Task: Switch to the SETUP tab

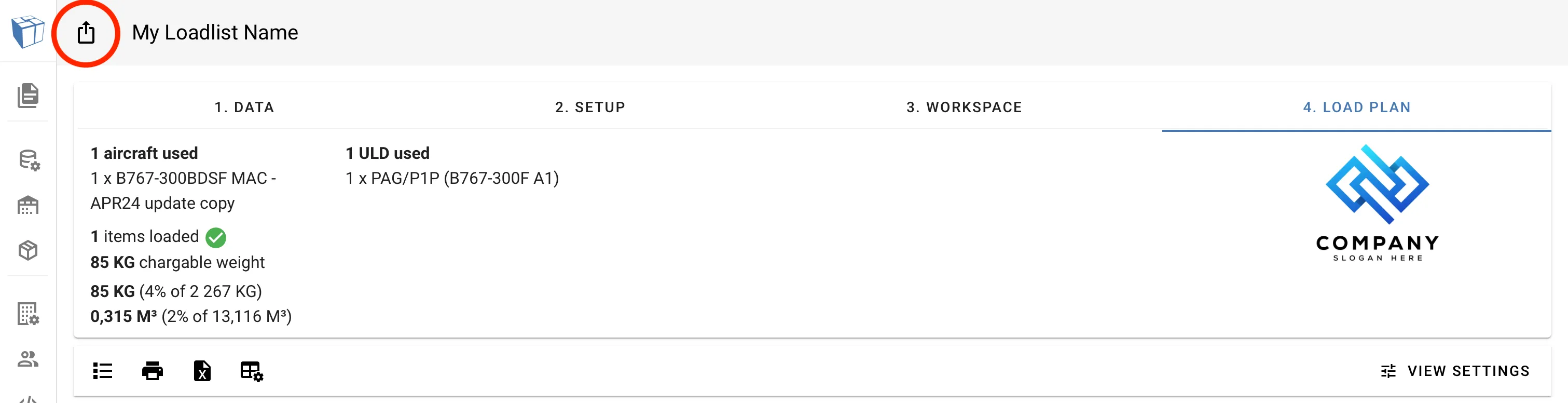Action: (x=589, y=106)
